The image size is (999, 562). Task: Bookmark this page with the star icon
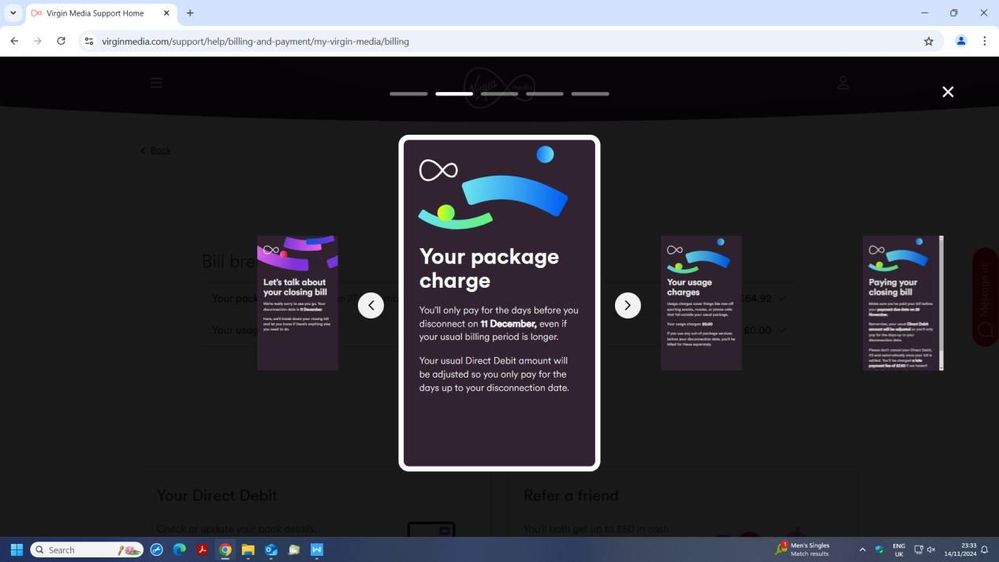(x=928, y=41)
